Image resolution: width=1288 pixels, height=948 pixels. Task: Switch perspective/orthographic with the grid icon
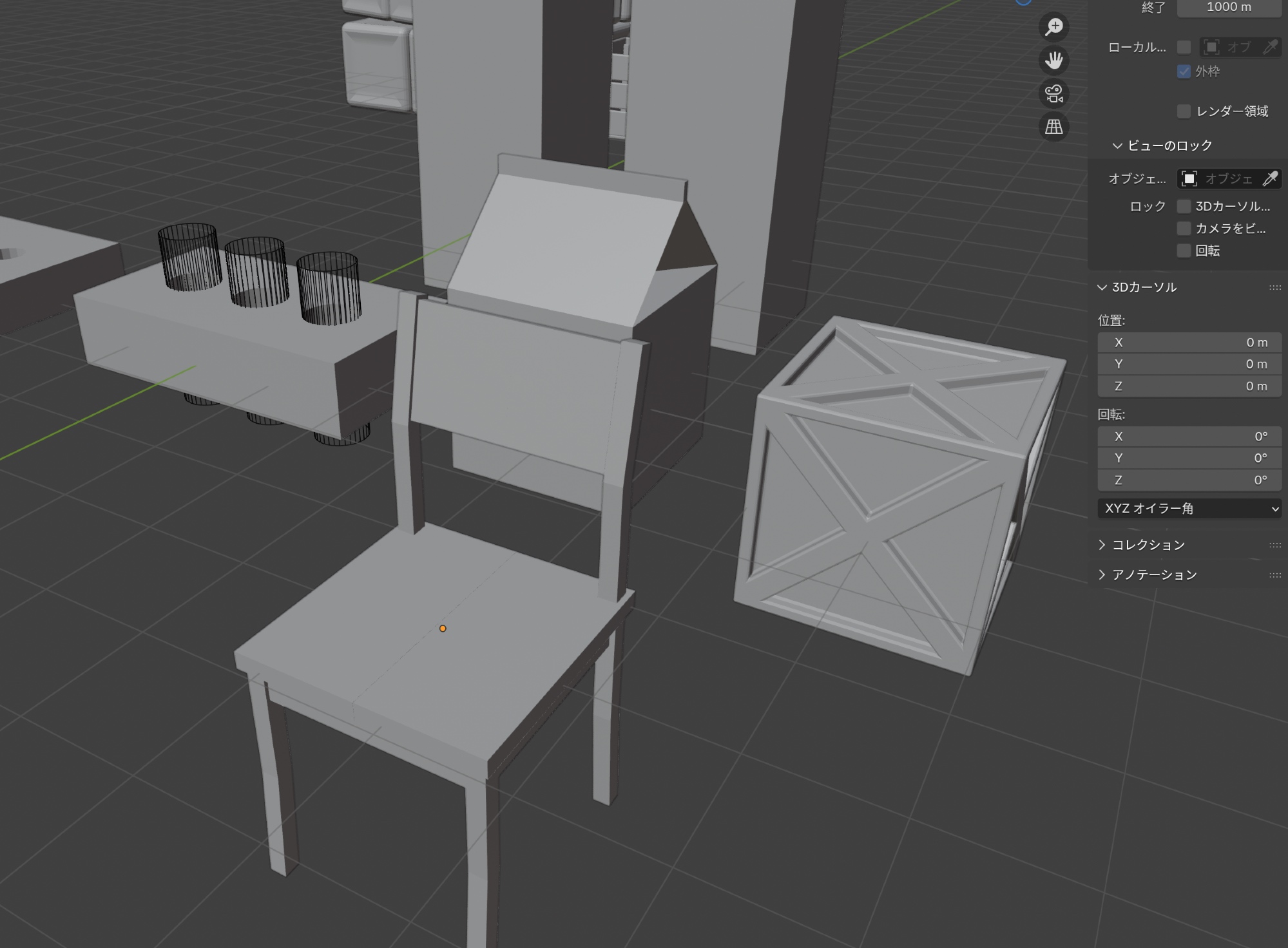(1054, 127)
